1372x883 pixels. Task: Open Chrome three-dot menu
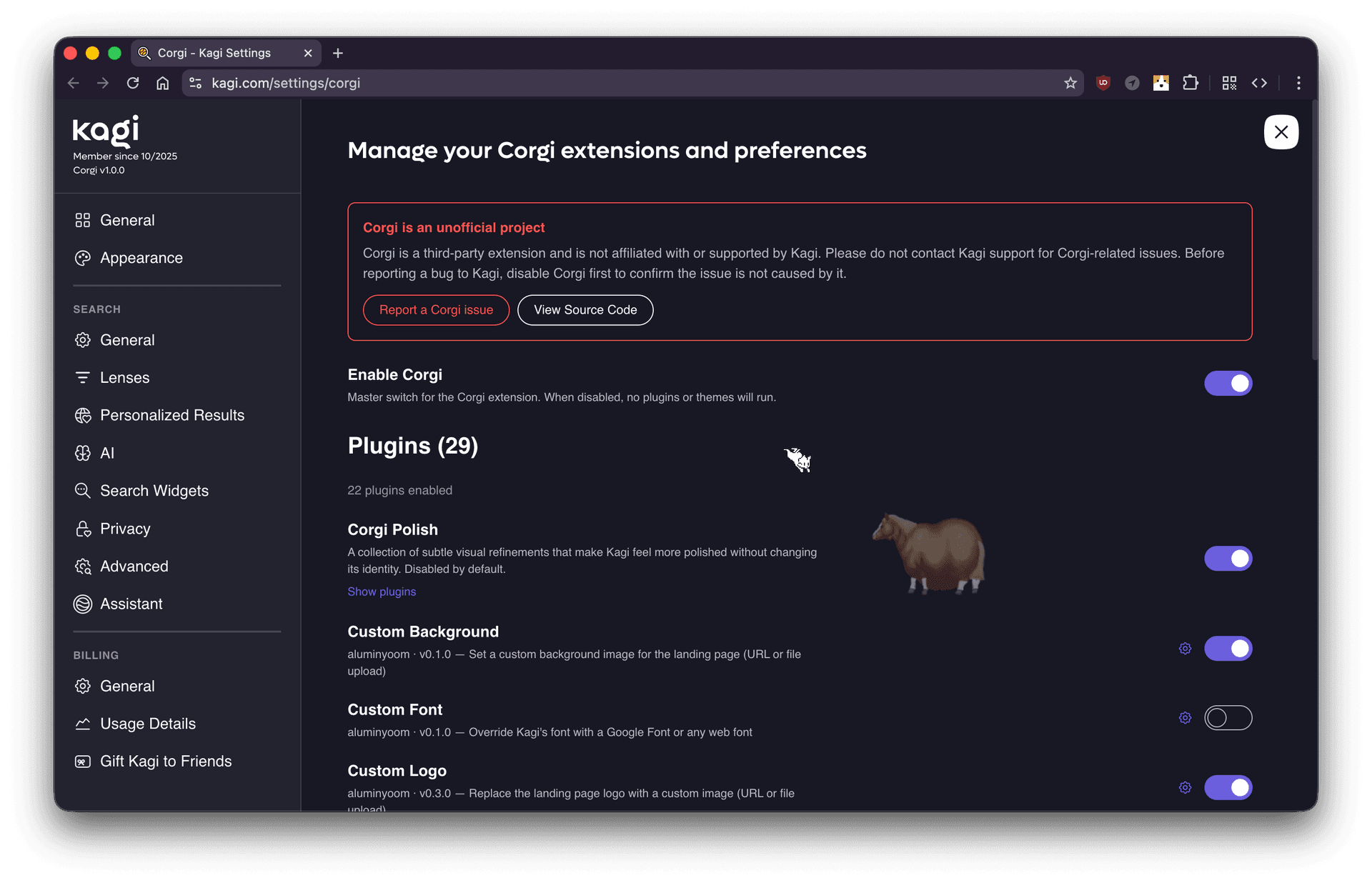coord(1298,83)
